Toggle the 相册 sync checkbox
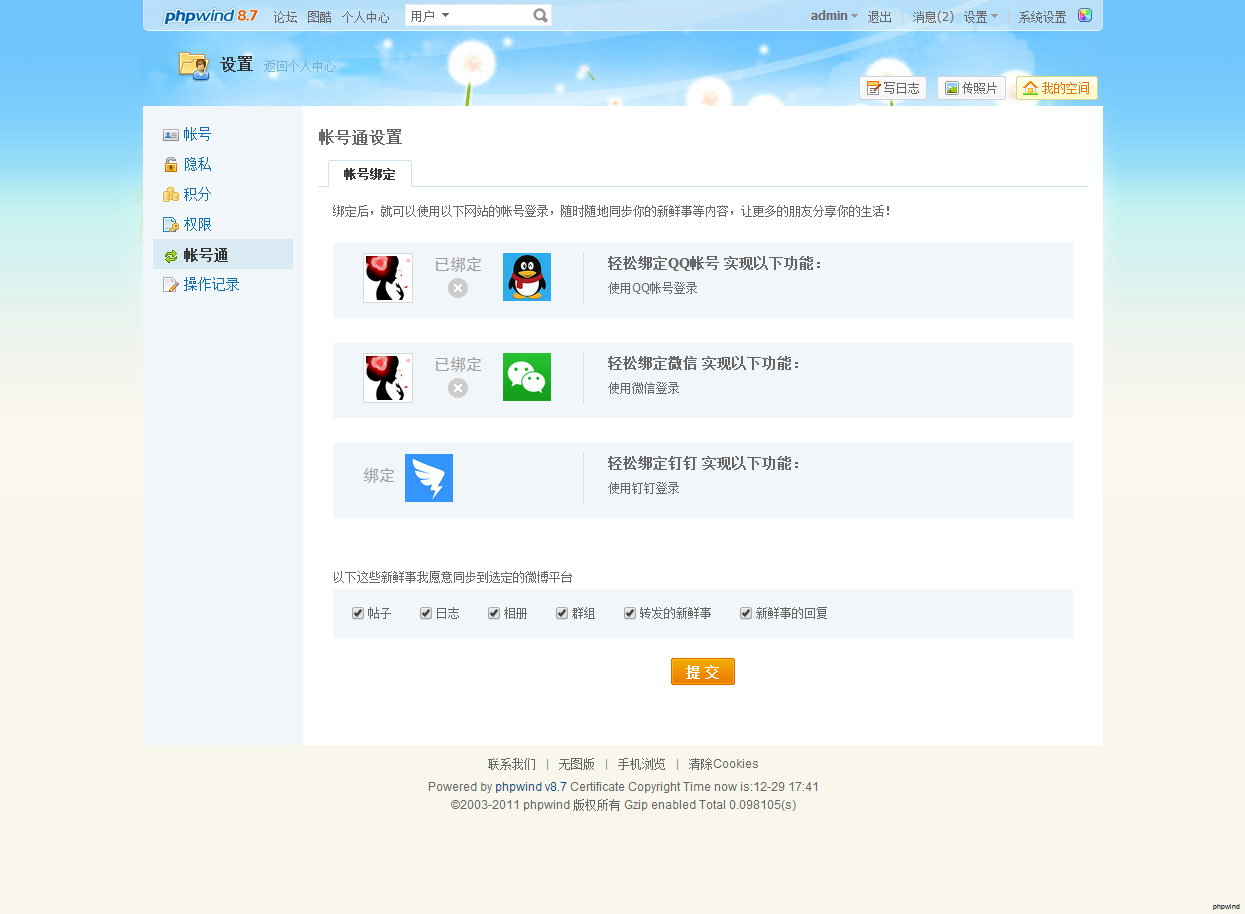 [494, 613]
